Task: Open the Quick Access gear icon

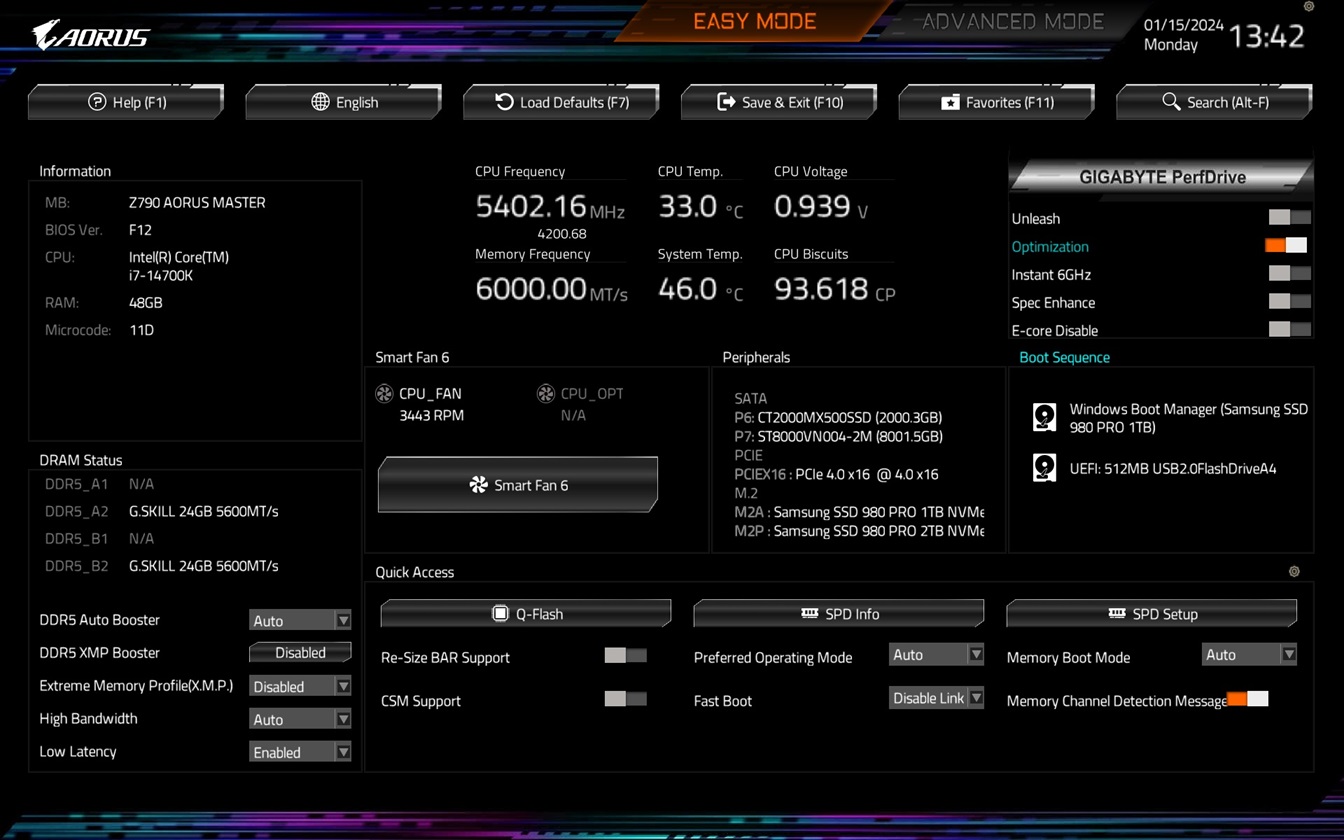Action: 1294,572
